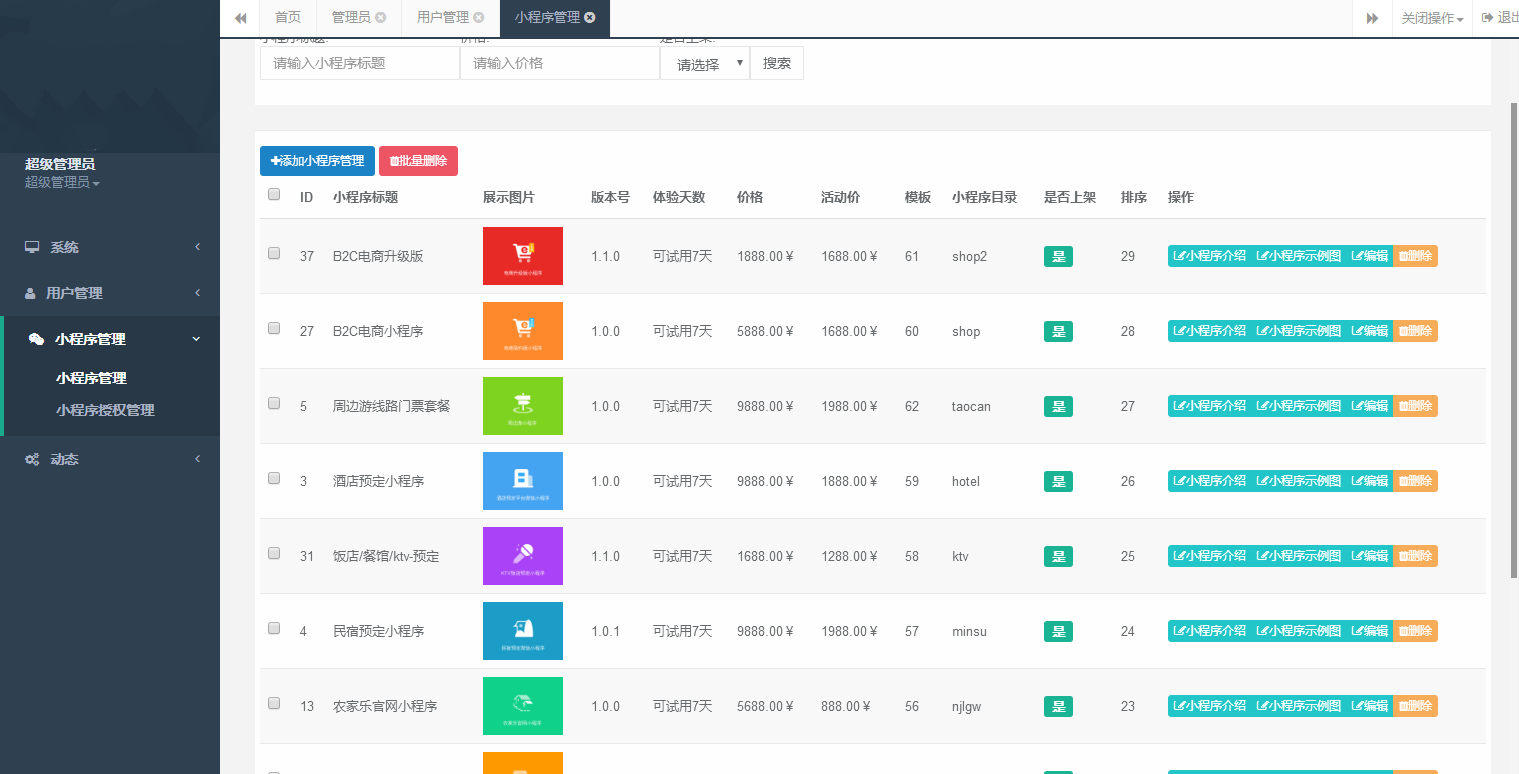Select all rows with header checkbox

(274, 195)
